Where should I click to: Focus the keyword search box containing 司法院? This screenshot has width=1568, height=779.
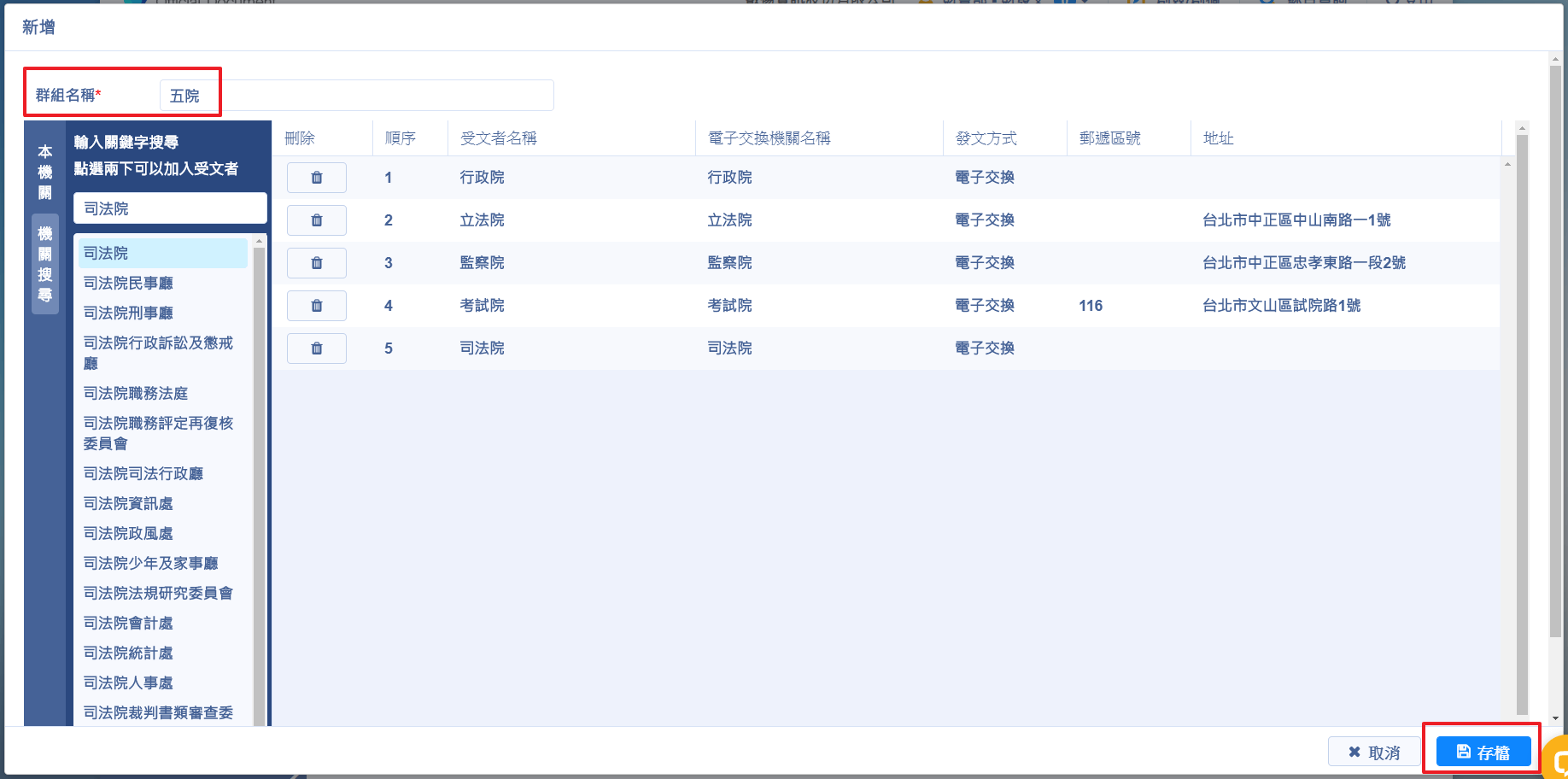click(x=170, y=208)
